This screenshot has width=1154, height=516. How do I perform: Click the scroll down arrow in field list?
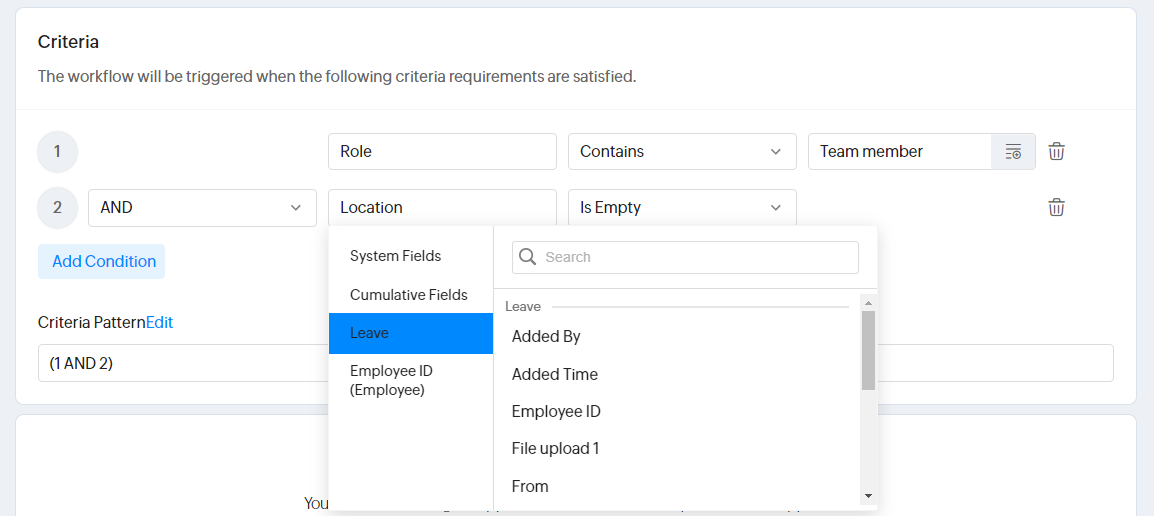click(x=867, y=496)
